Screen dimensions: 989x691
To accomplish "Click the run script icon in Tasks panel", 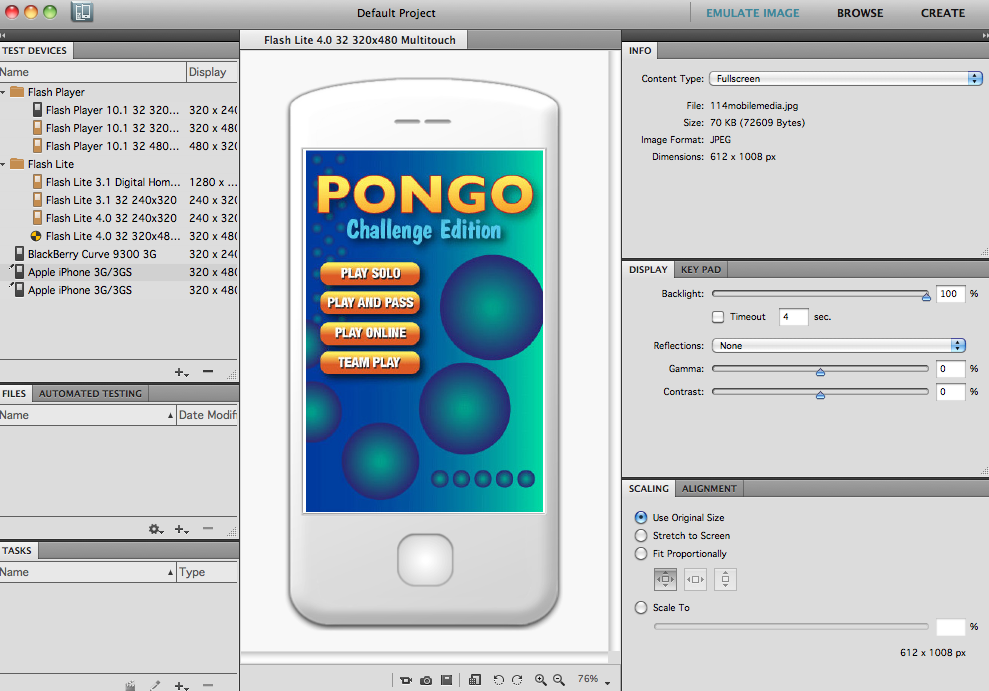I will (x=130, y=685).
